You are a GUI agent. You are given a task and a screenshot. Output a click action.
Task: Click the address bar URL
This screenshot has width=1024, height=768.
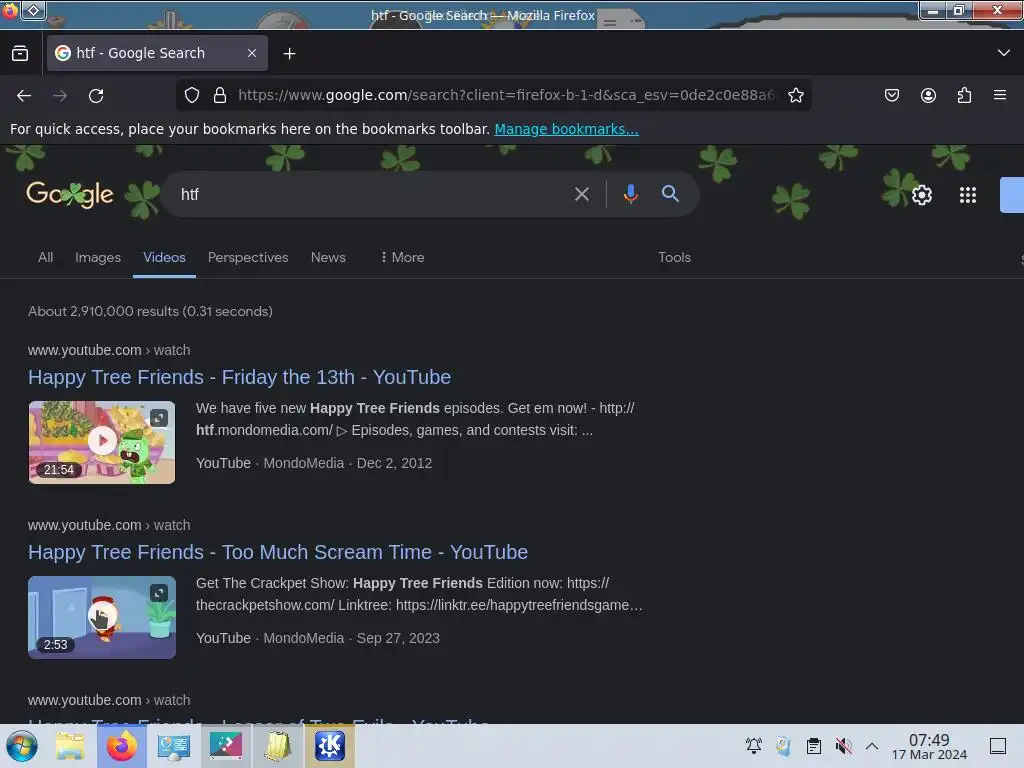(x=506, y=95)
